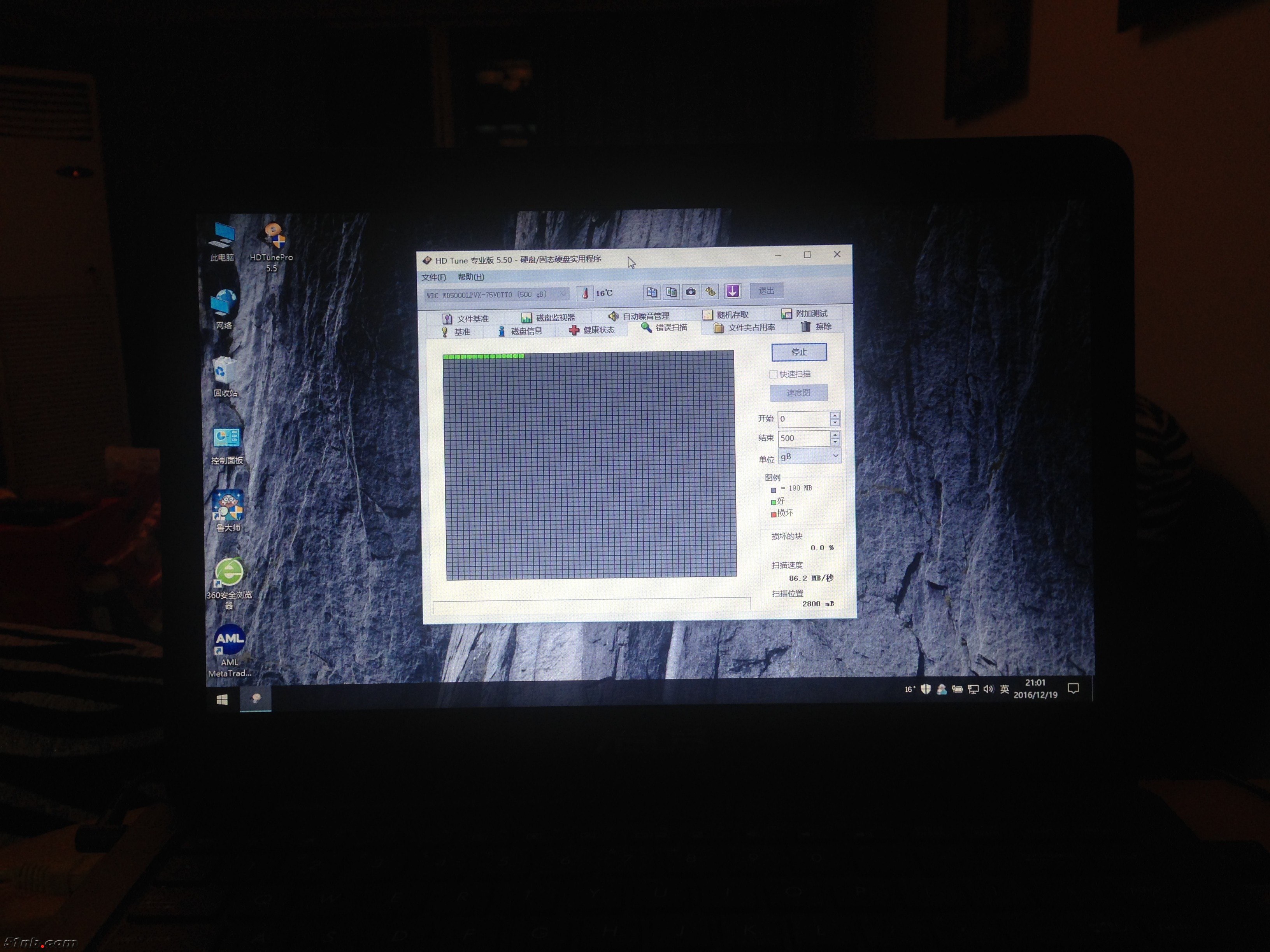Minimize the HD Tune window
Viewport: 1270px width, 952px height.
click(778, 255)
